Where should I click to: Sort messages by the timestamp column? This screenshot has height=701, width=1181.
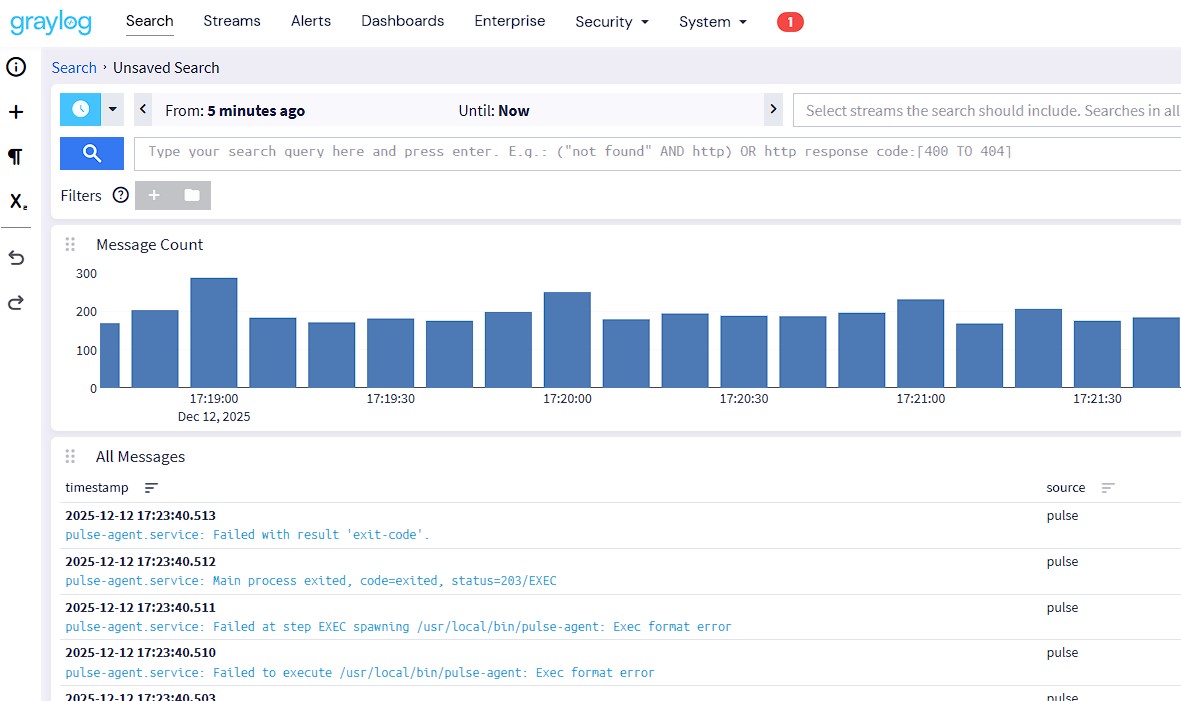click(x=151, y=488)
